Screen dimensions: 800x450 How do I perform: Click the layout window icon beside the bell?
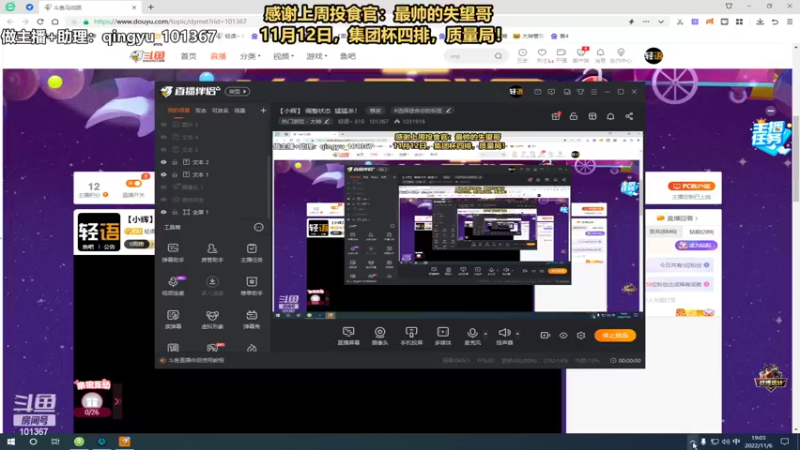(x=592, y=116)
